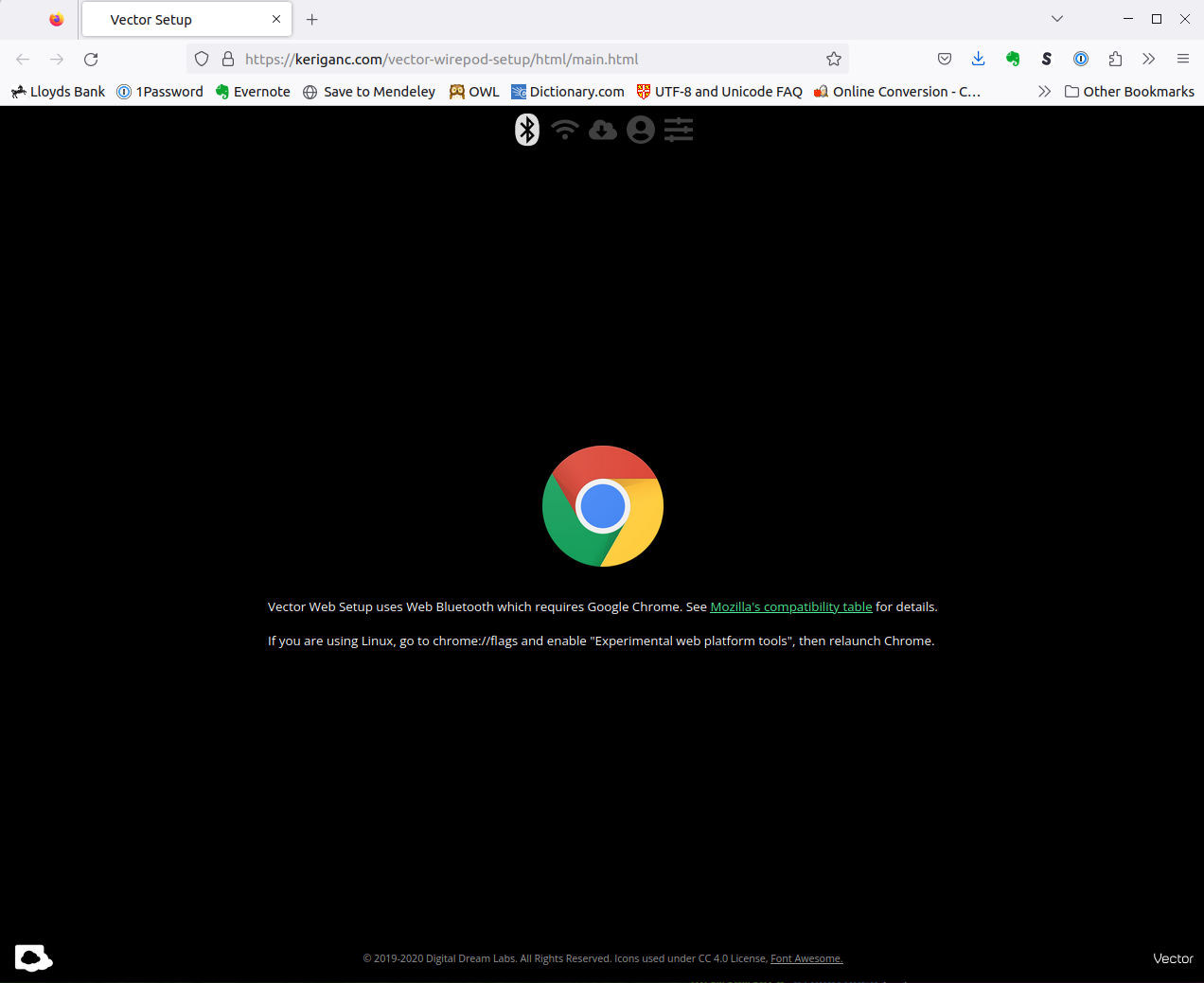
Task: Bookmark this page with the star
Action: coord(834,59)
